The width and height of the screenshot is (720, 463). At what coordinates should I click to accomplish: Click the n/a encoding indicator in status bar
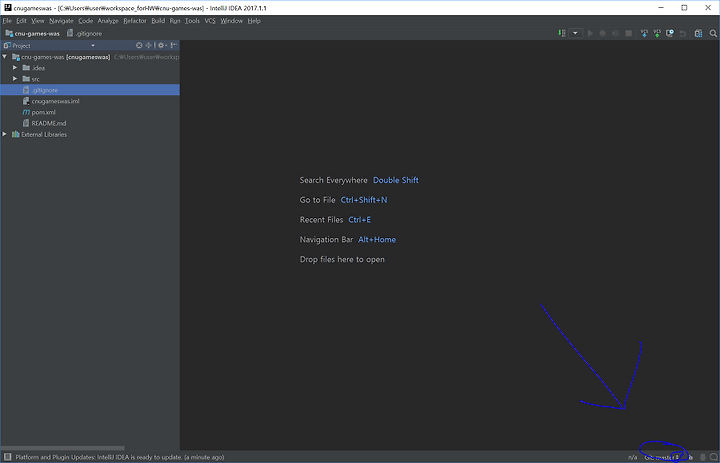(633, 457)
